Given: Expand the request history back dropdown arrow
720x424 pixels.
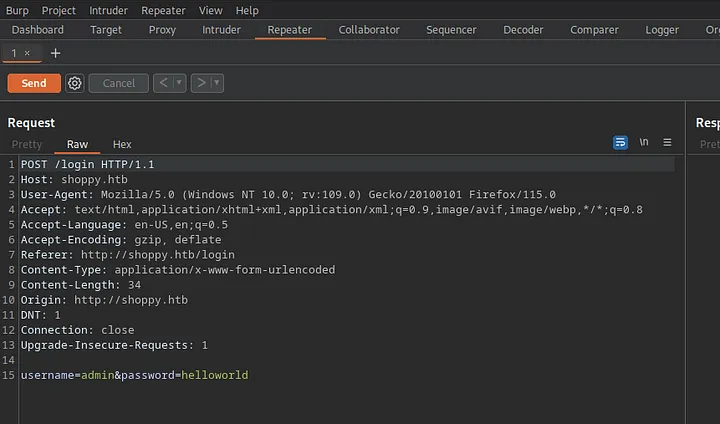Looking at the screenshot, I should point(180,83).
